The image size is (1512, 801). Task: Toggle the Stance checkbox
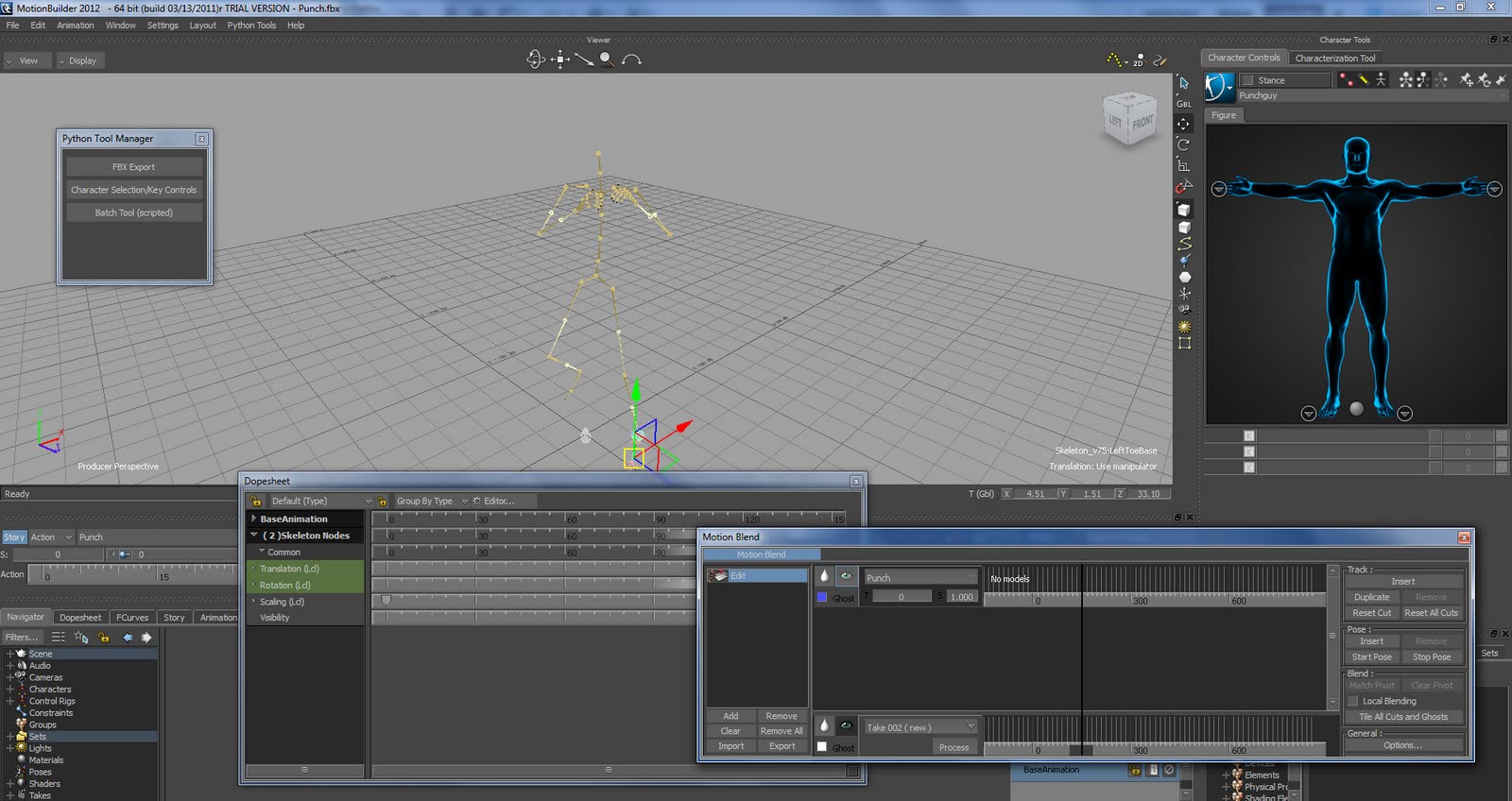(1247, 80)
